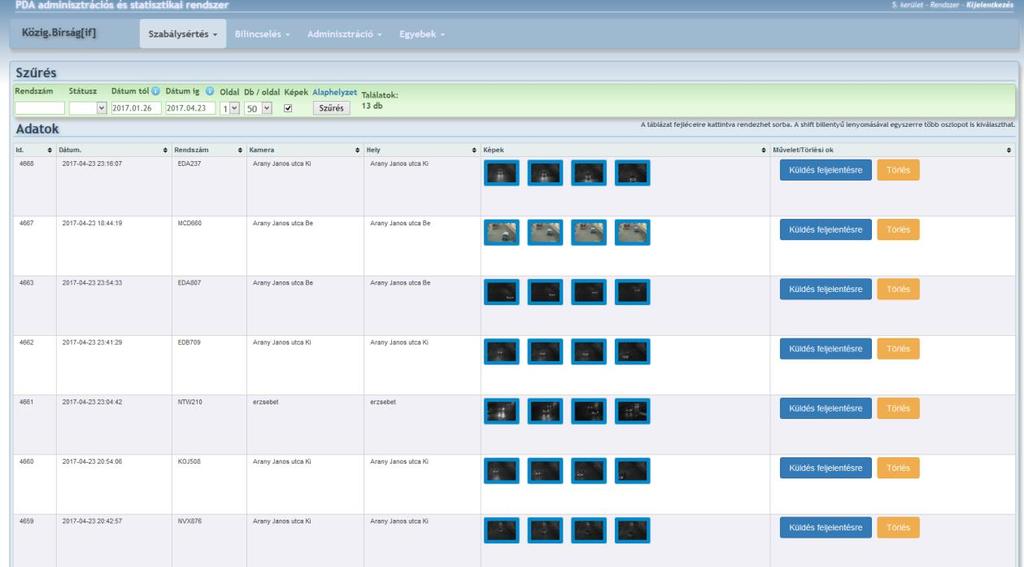Sort table by Hely column arrows
Viewport: 1024px width, 567px height.
tap(474, 150)
